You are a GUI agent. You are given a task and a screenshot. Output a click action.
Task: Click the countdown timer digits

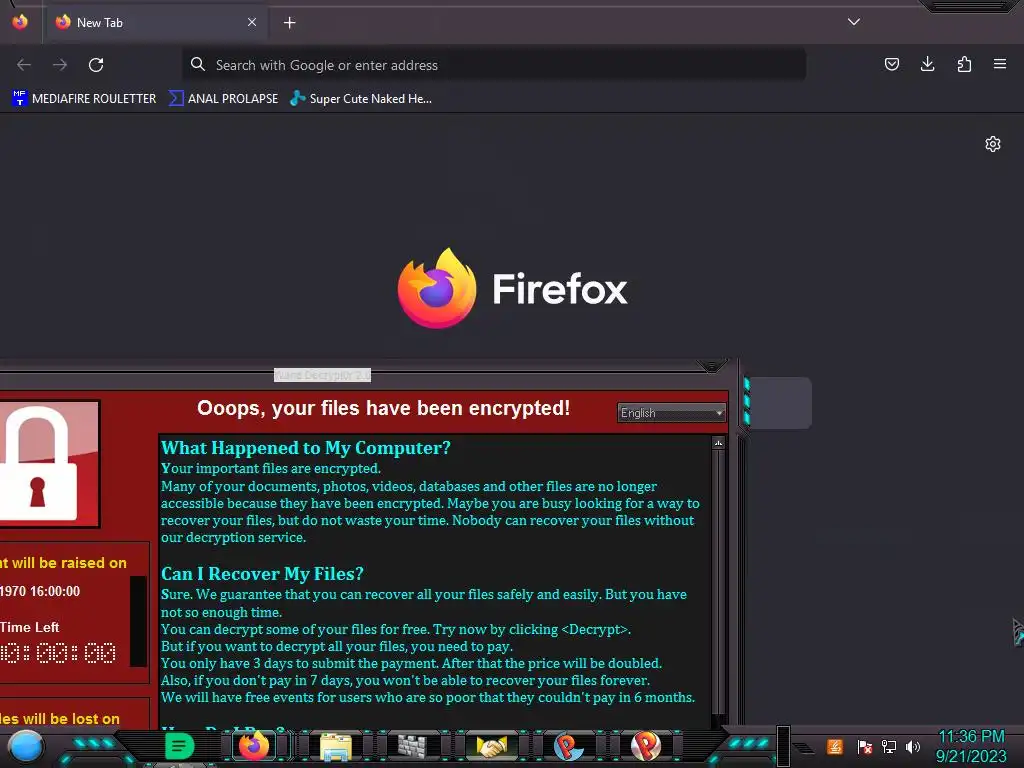click(58, 653)
